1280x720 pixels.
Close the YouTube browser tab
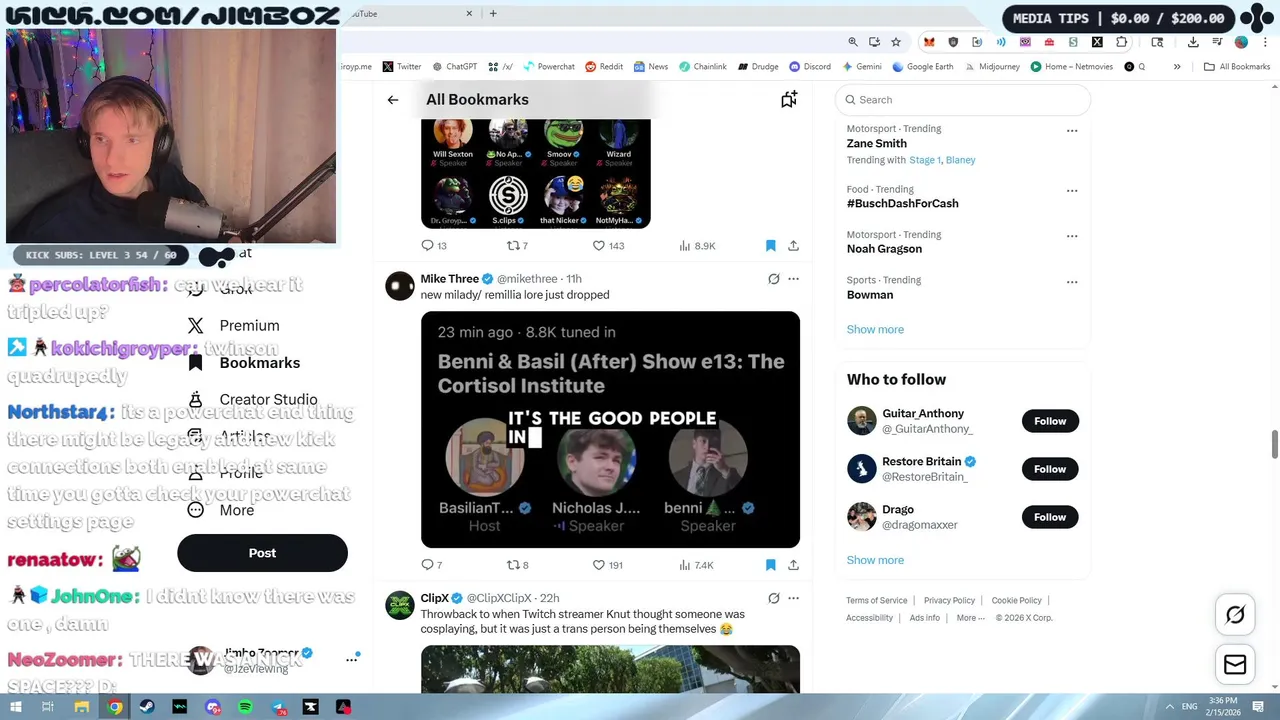pyautogui.click(x=470, y=14)
